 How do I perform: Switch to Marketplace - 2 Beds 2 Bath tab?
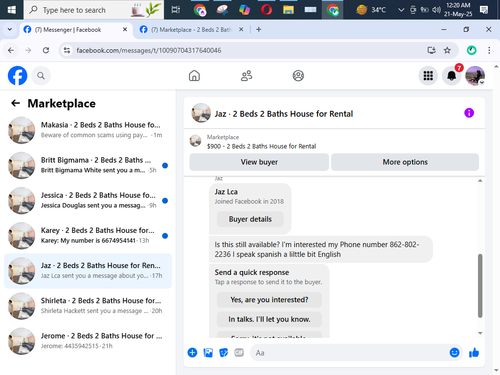click(191, 30)
